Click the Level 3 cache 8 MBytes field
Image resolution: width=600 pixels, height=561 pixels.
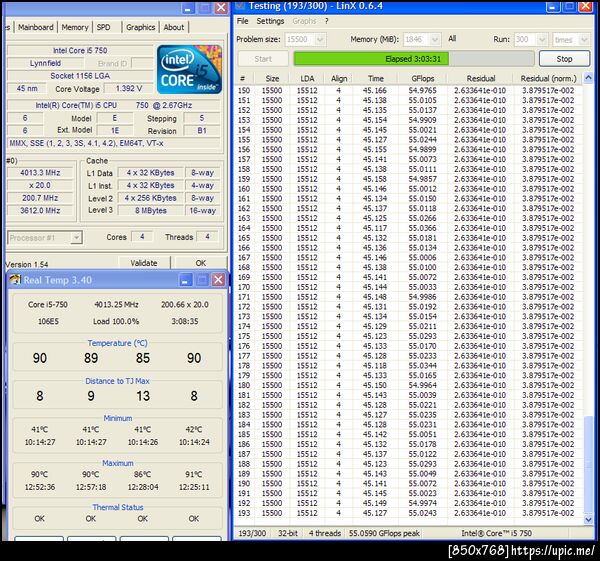point(151,210)
